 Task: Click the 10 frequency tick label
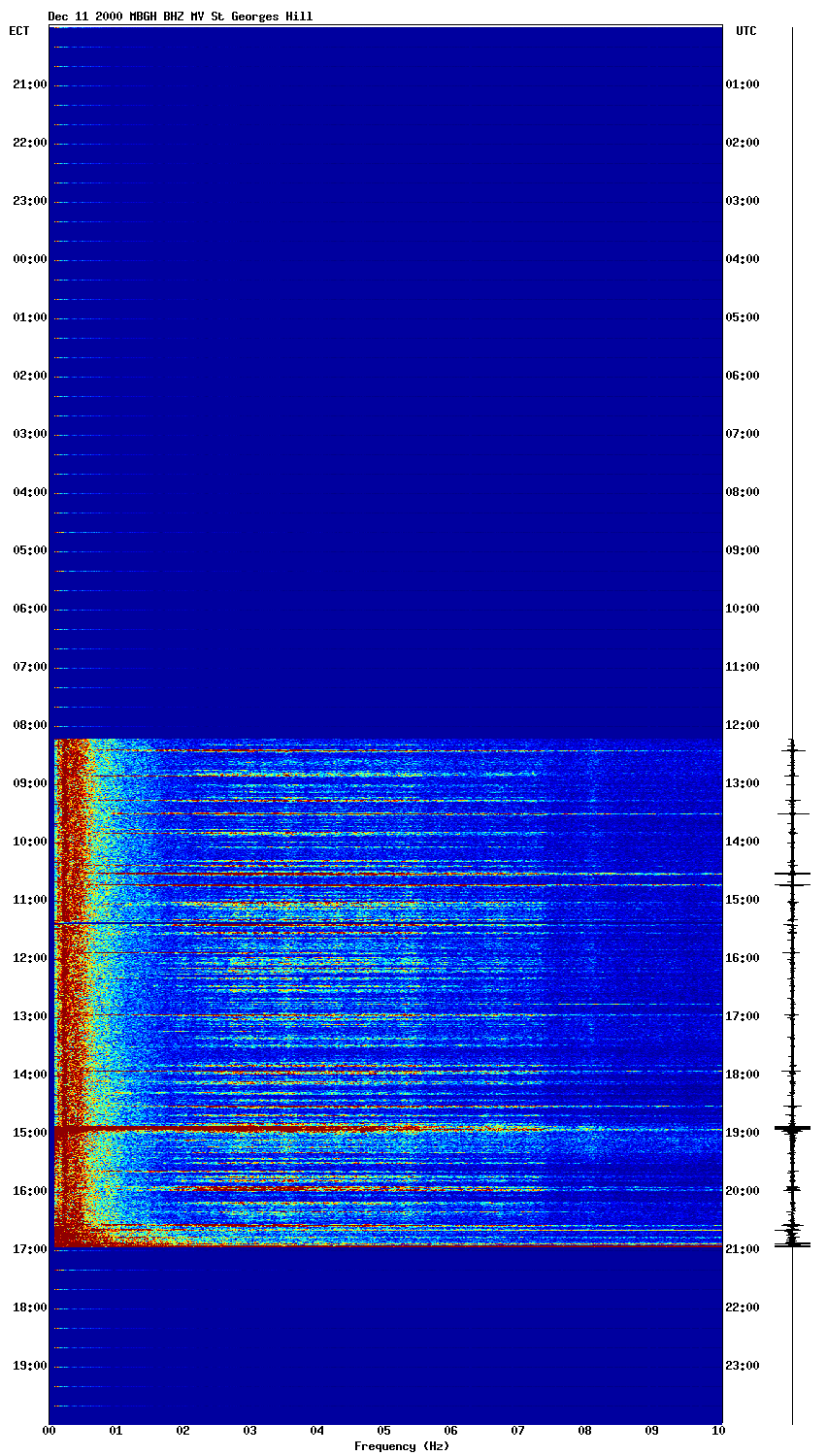[x=717, y=1431]
